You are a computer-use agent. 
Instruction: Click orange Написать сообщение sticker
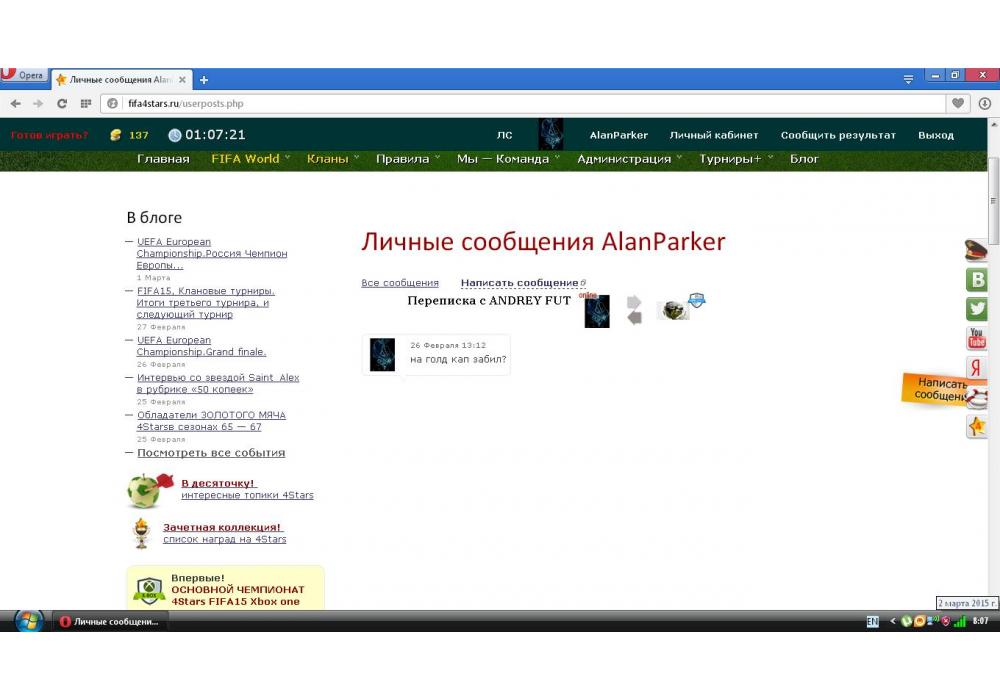coord(936,389)
